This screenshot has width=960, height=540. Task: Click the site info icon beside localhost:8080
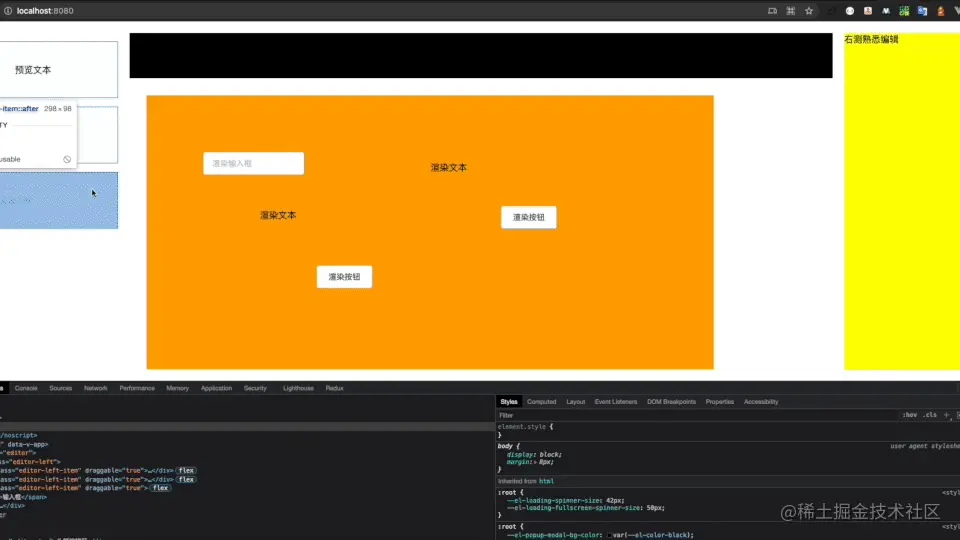click(8, 10)
